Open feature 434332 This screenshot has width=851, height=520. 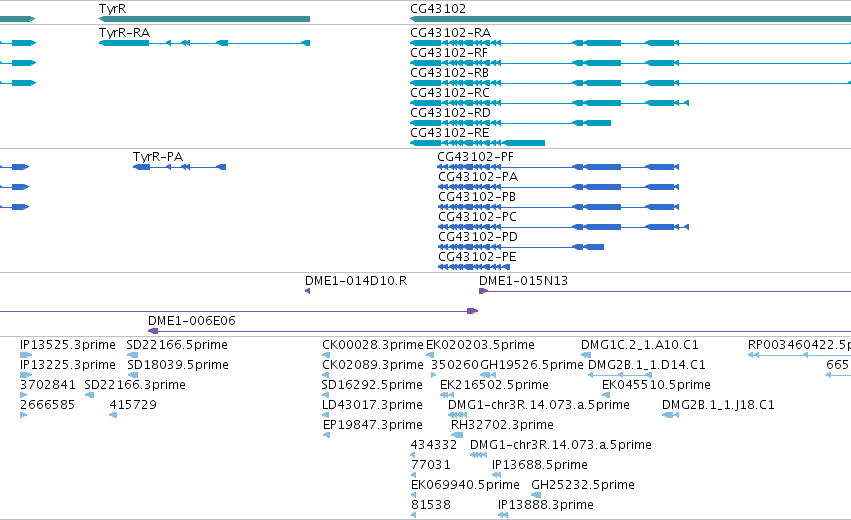click(x=434, y=445)
